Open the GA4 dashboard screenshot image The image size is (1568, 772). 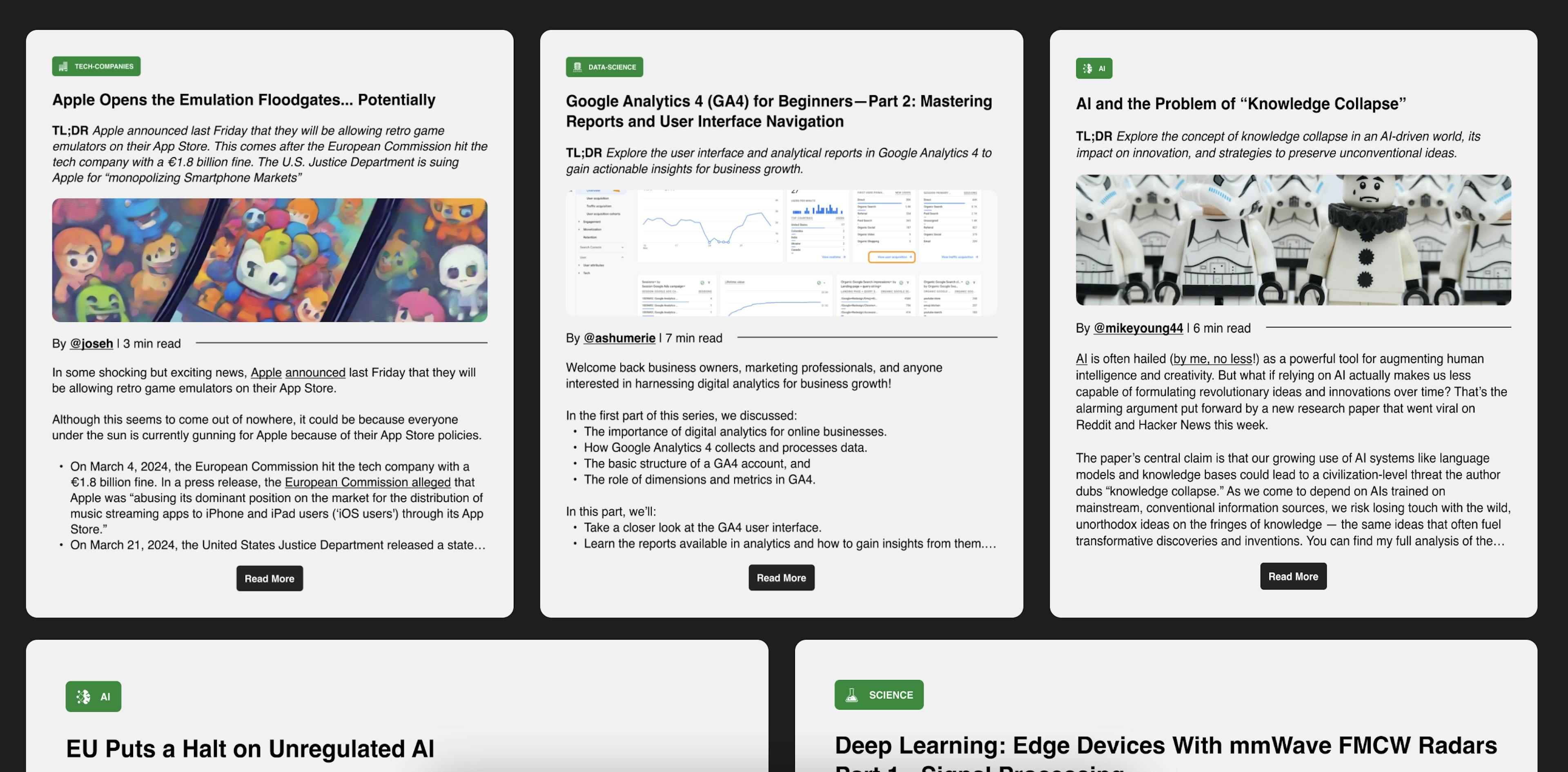[x=781, y=253]
